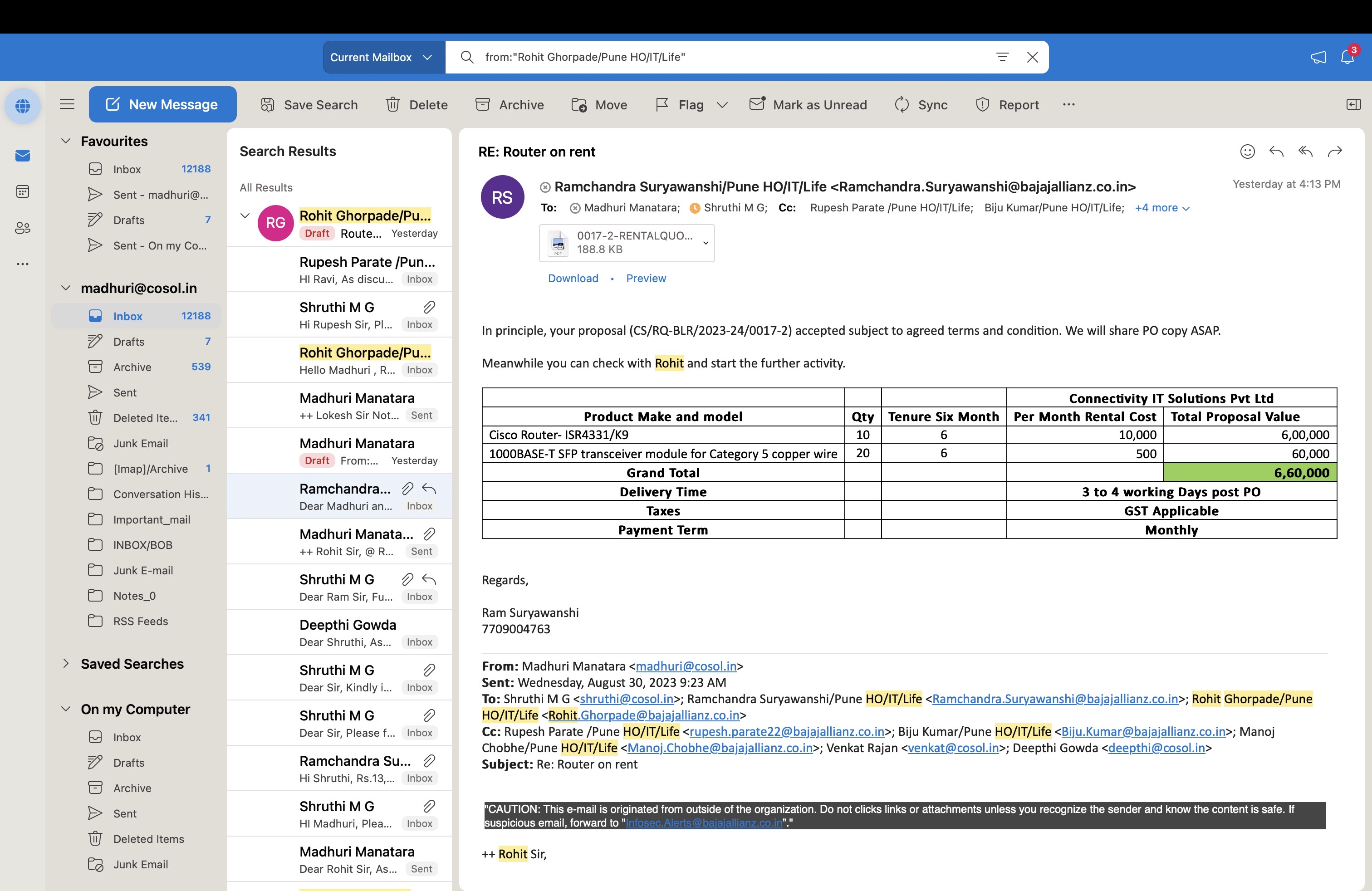Add an emoji reaction to email
Screen dimensions: 1372x891
(x=1247, y=152)
